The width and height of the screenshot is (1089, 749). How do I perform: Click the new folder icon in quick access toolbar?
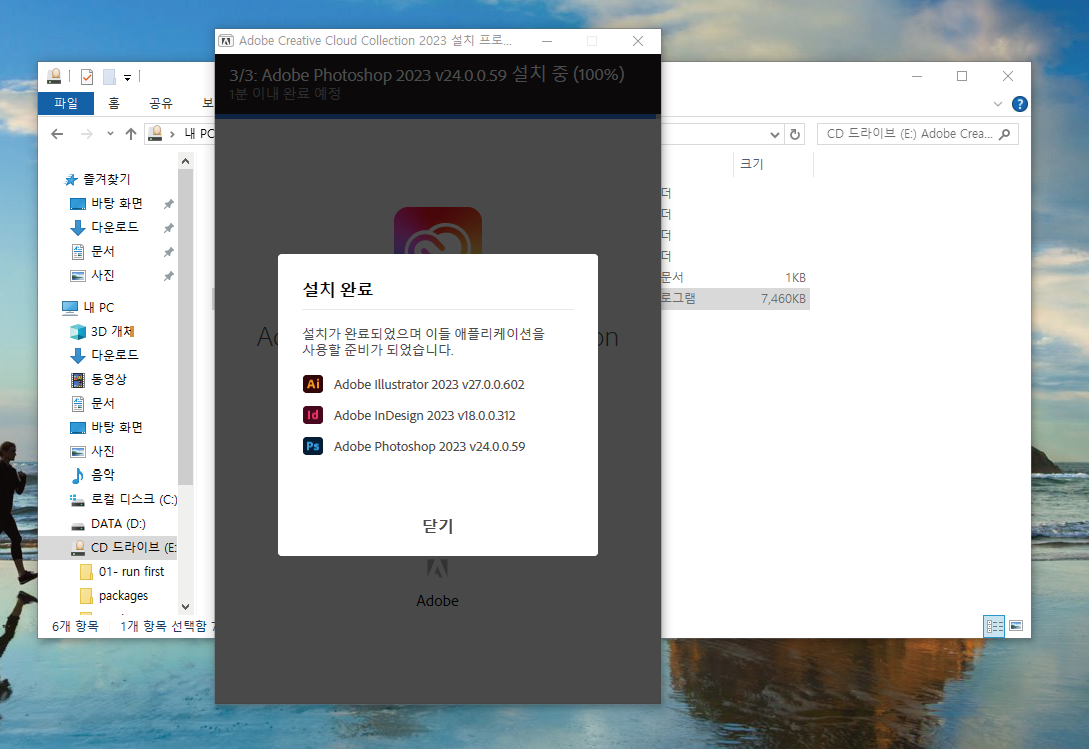tap(109, 76)
